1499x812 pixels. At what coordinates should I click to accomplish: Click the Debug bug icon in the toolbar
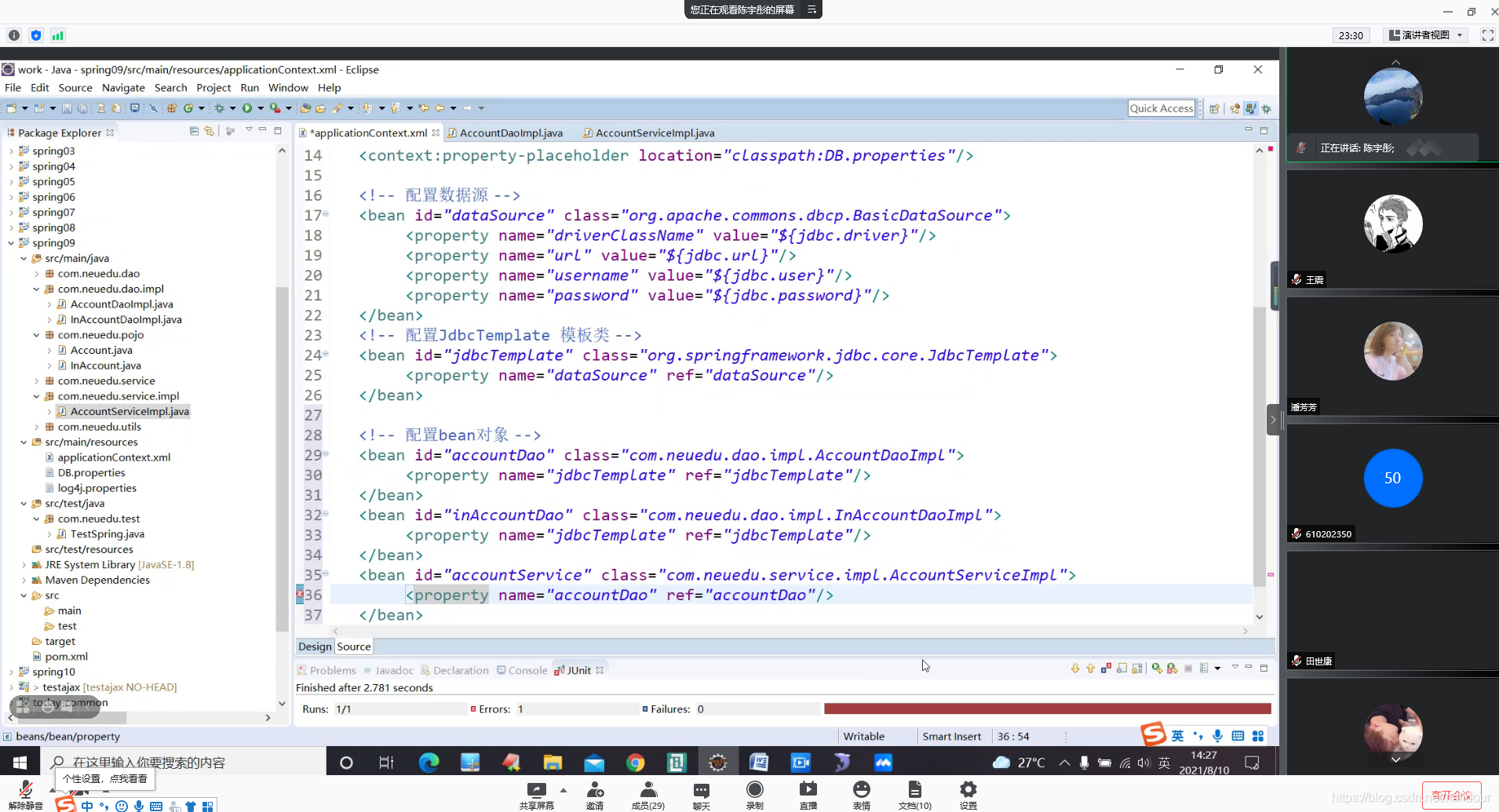pos(219,108)
